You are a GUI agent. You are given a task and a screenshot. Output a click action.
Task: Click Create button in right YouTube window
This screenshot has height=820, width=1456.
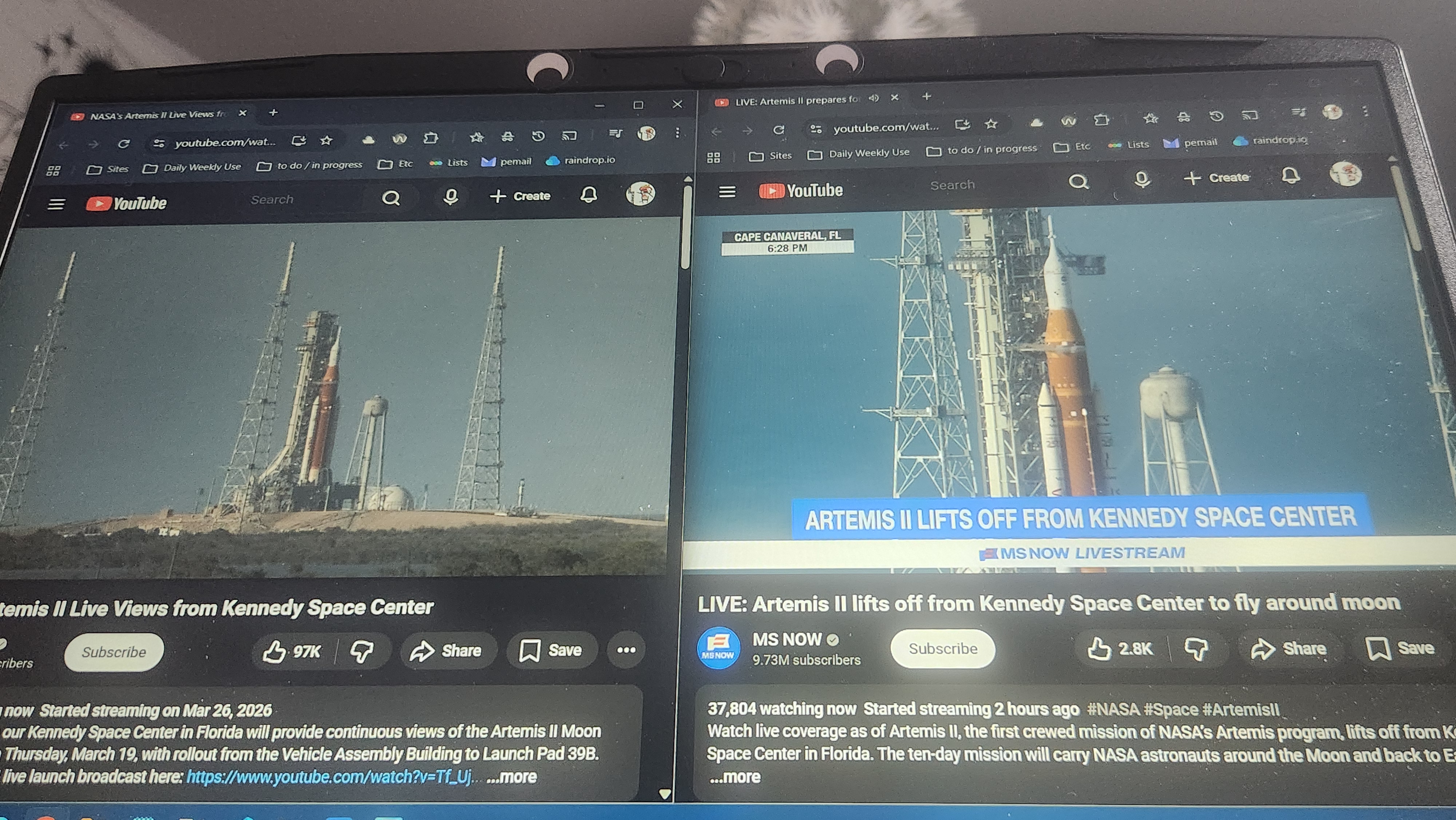tap(1216, 178)
